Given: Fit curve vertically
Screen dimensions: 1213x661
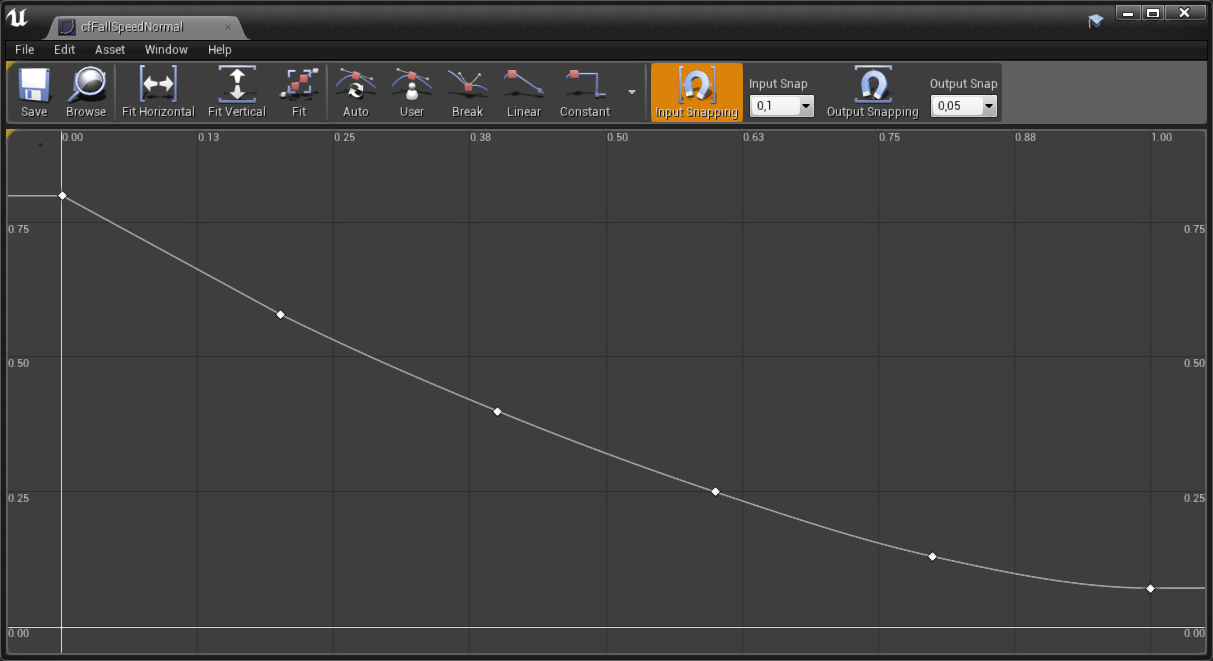Looking at the screenshot, I should point(237,93).
